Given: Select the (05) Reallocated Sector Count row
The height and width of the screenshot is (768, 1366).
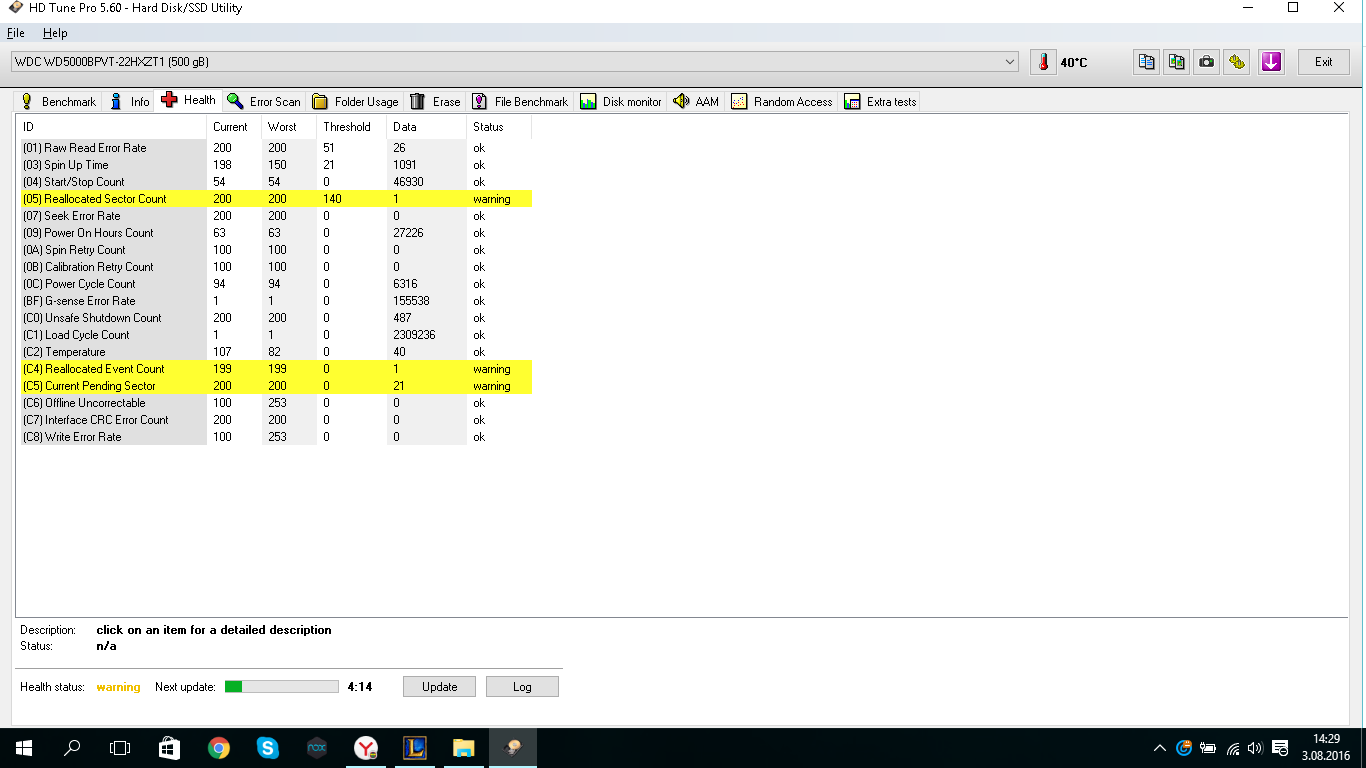Looking at the screenshot, I should (274, 199).
